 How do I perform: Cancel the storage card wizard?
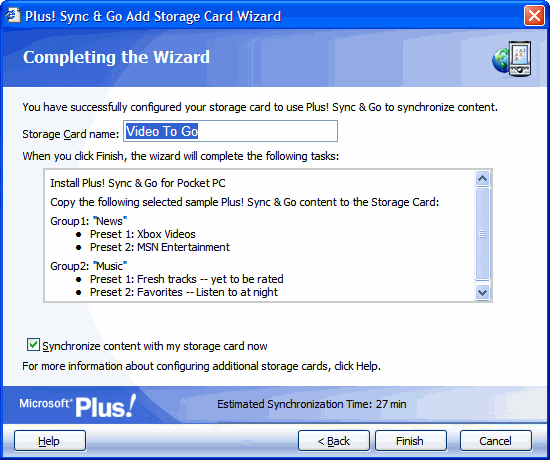[x=496, y=441]
